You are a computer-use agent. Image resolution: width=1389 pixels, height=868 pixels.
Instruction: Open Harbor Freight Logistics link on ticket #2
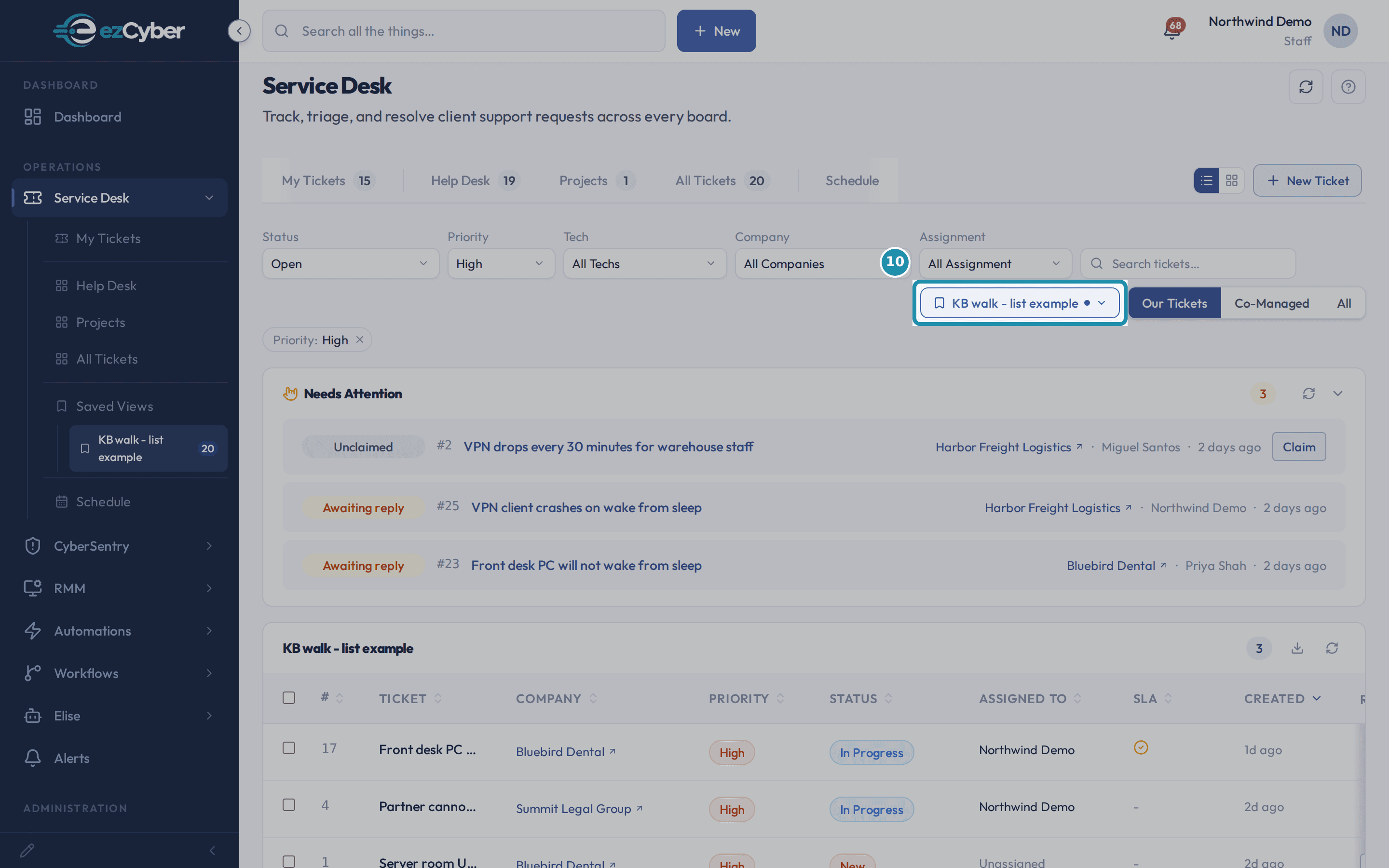coord(1008,447)
